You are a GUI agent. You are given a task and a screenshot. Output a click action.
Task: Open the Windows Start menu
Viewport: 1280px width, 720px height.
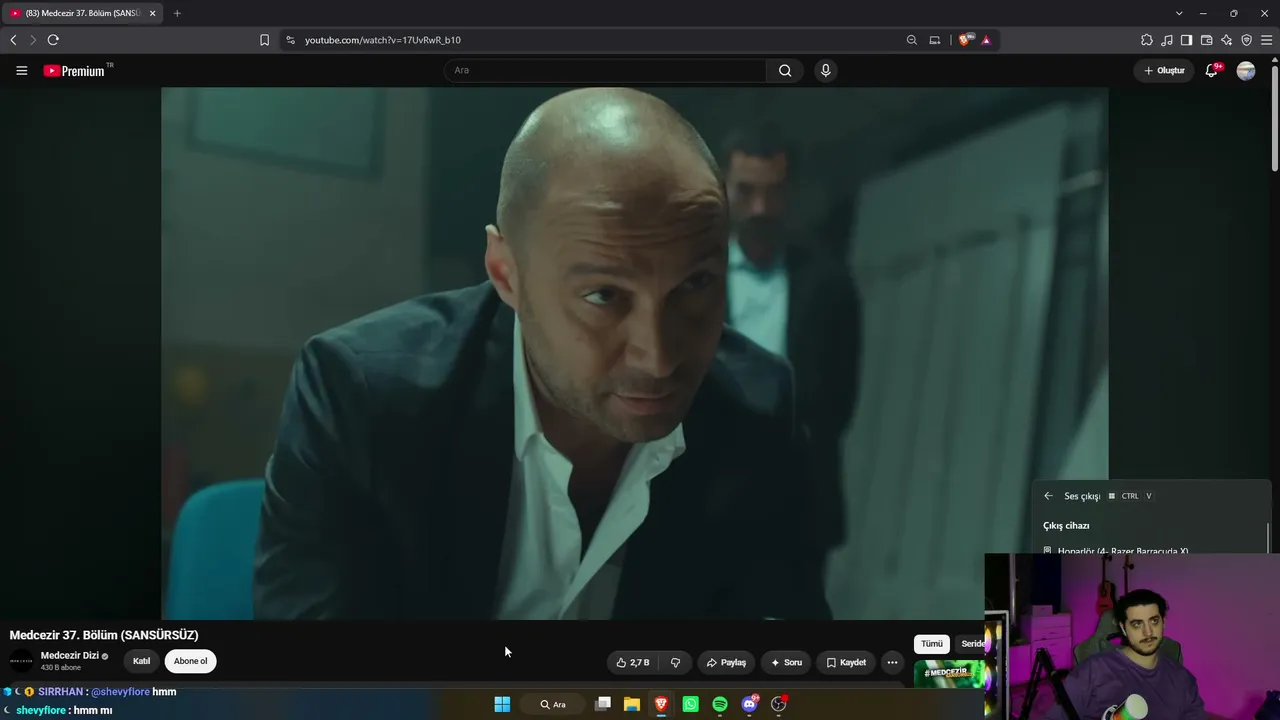tap(502, 704)
